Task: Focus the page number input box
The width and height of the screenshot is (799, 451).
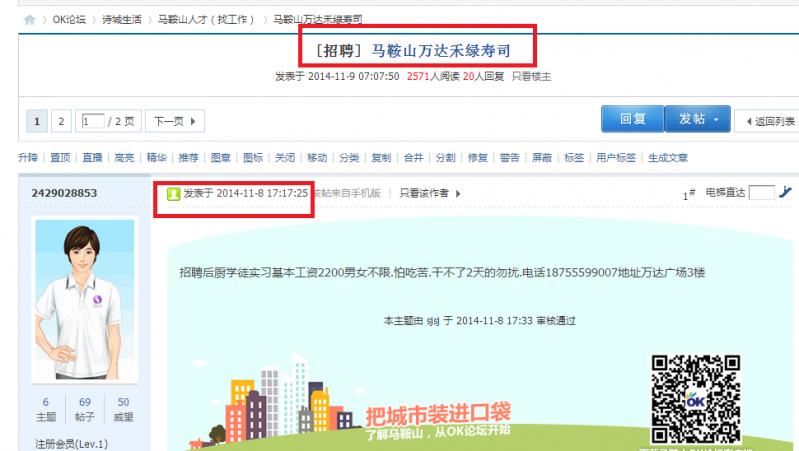Action: coord(93,121)
